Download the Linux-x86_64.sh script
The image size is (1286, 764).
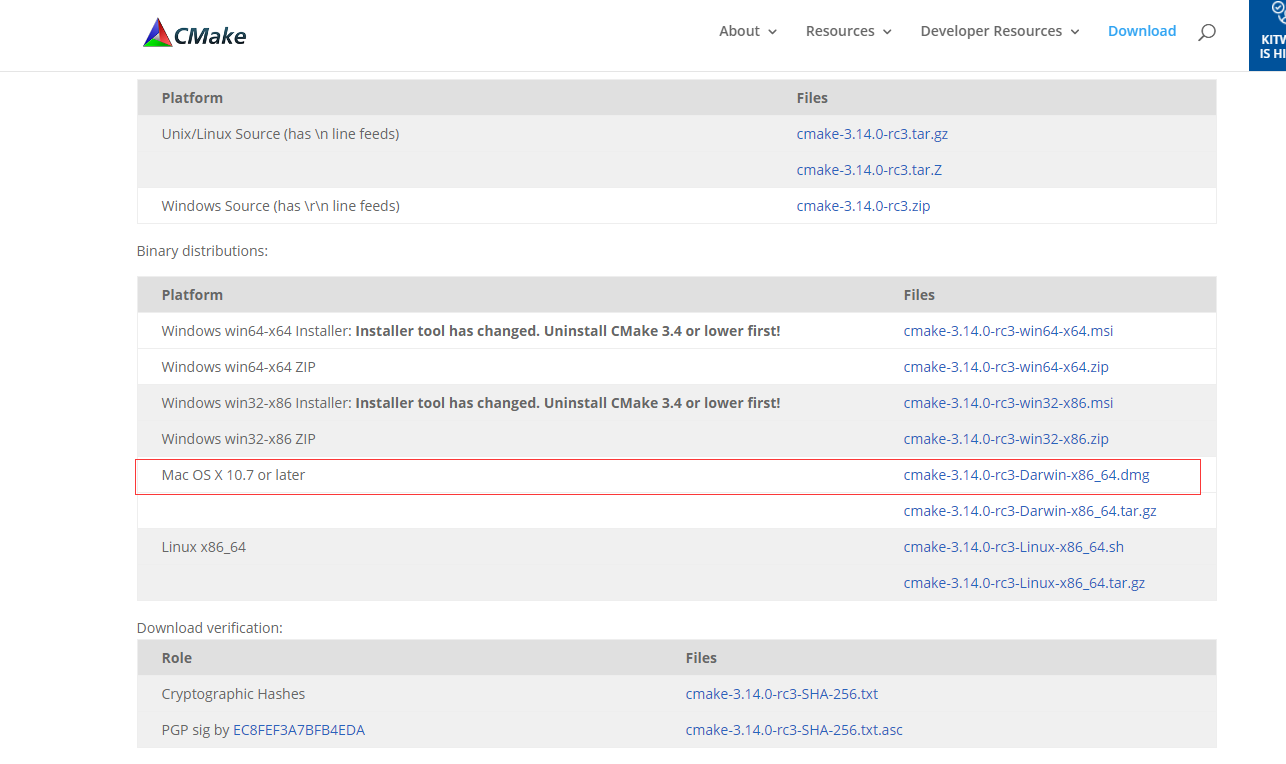[1014, 547]
